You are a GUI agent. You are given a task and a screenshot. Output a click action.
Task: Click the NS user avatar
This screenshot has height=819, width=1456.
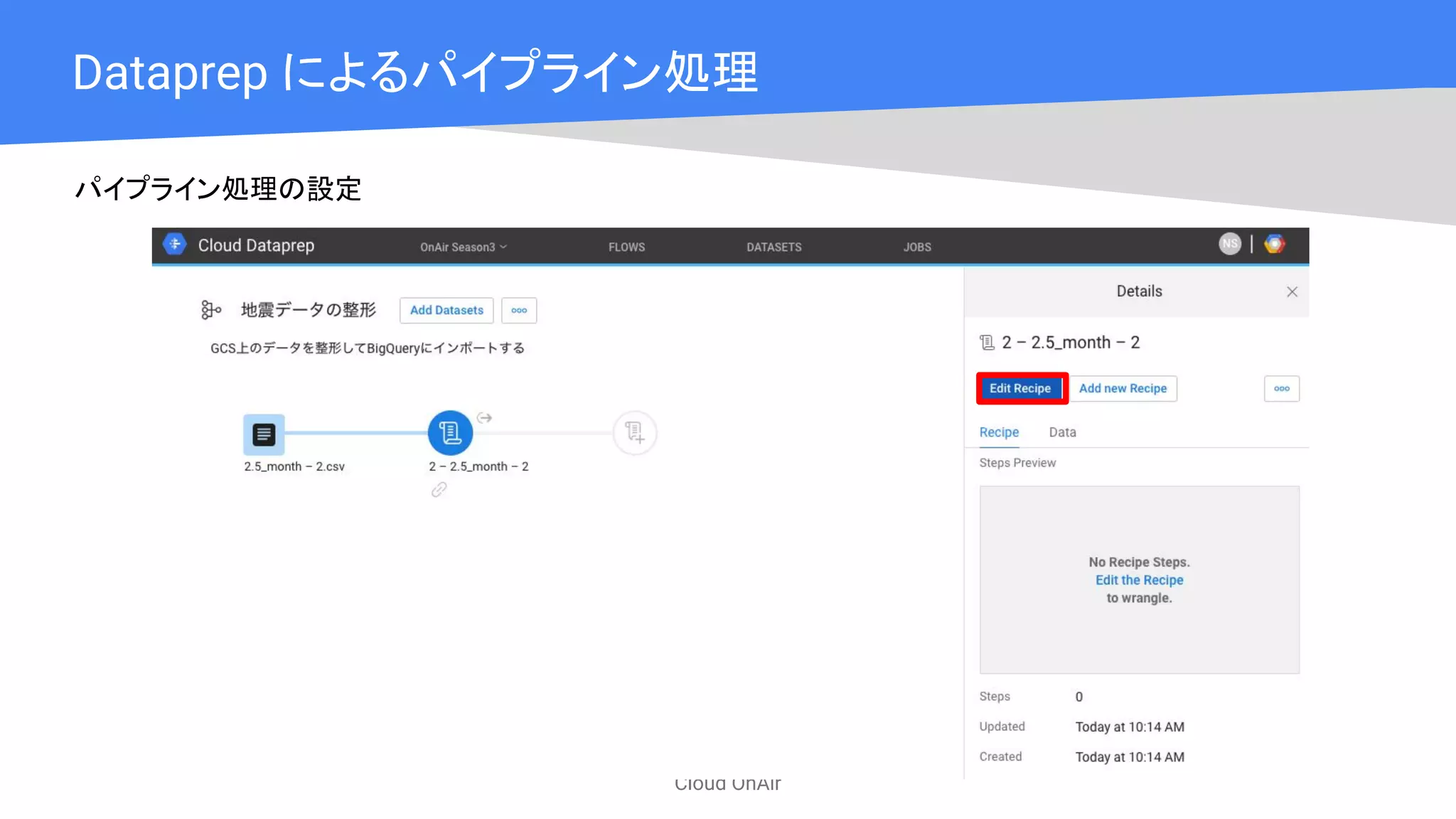[1229, 244]
